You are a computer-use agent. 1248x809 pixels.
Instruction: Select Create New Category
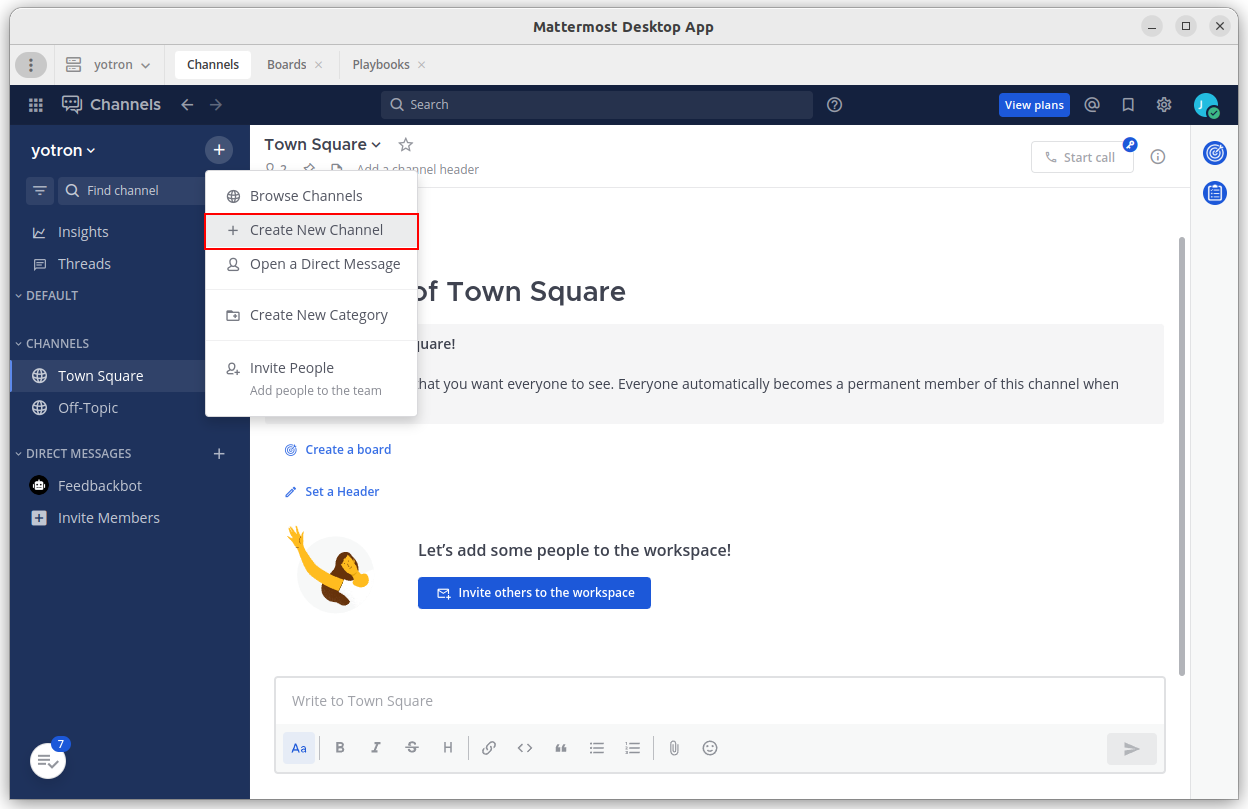pos(311,315)
